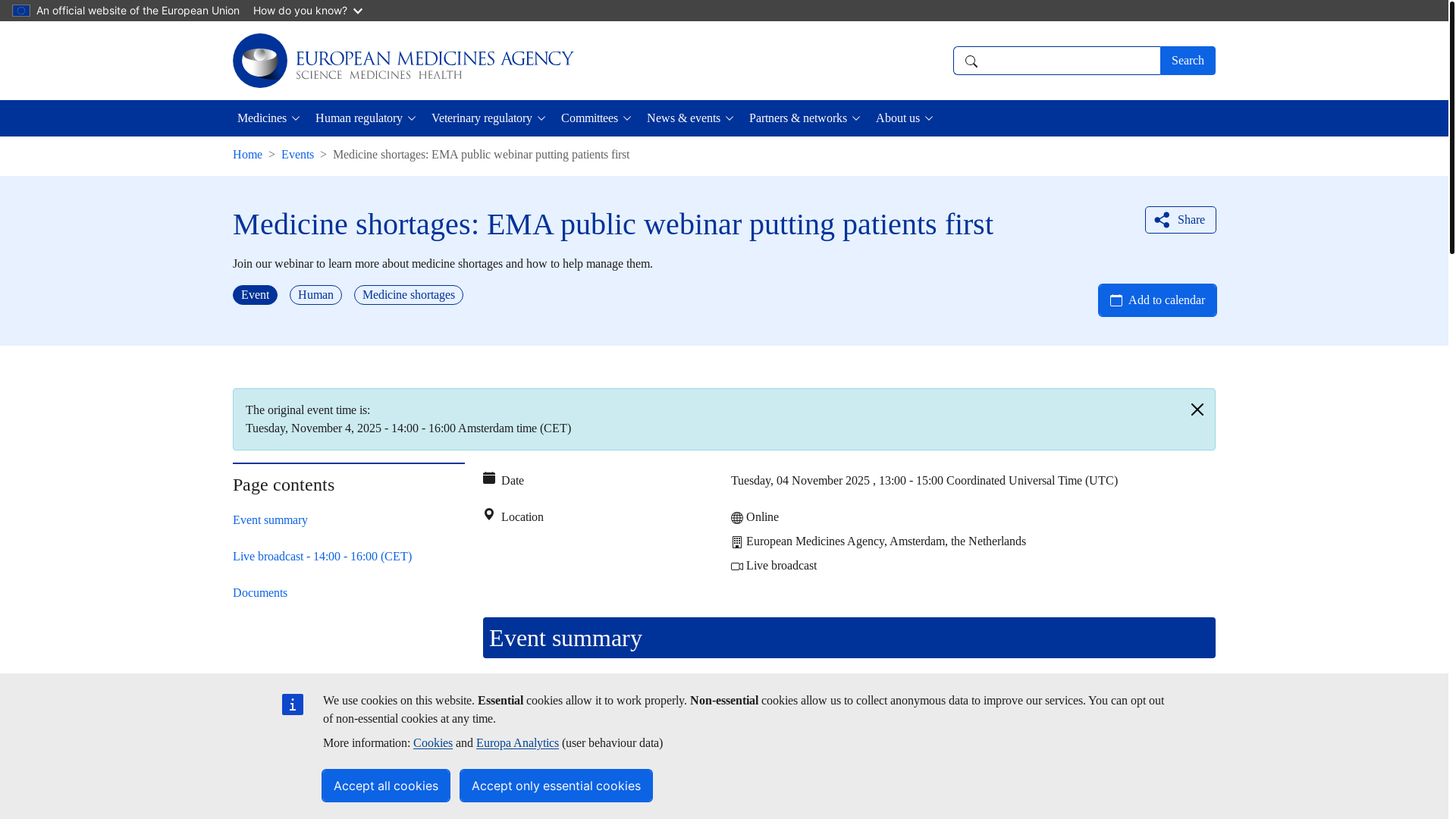Open the Committees menu
Image resolution: width=1456 pixels, height=819 pixels.
596,118
